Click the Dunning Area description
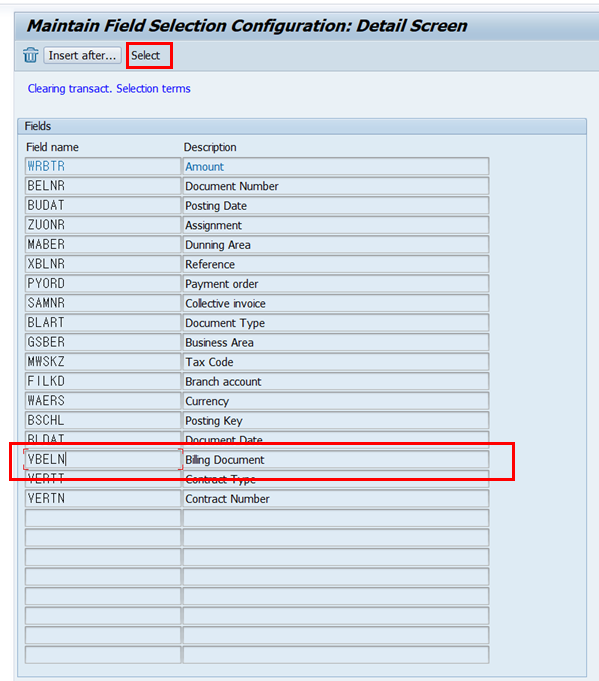599x681 pixels. coord(336,245)
